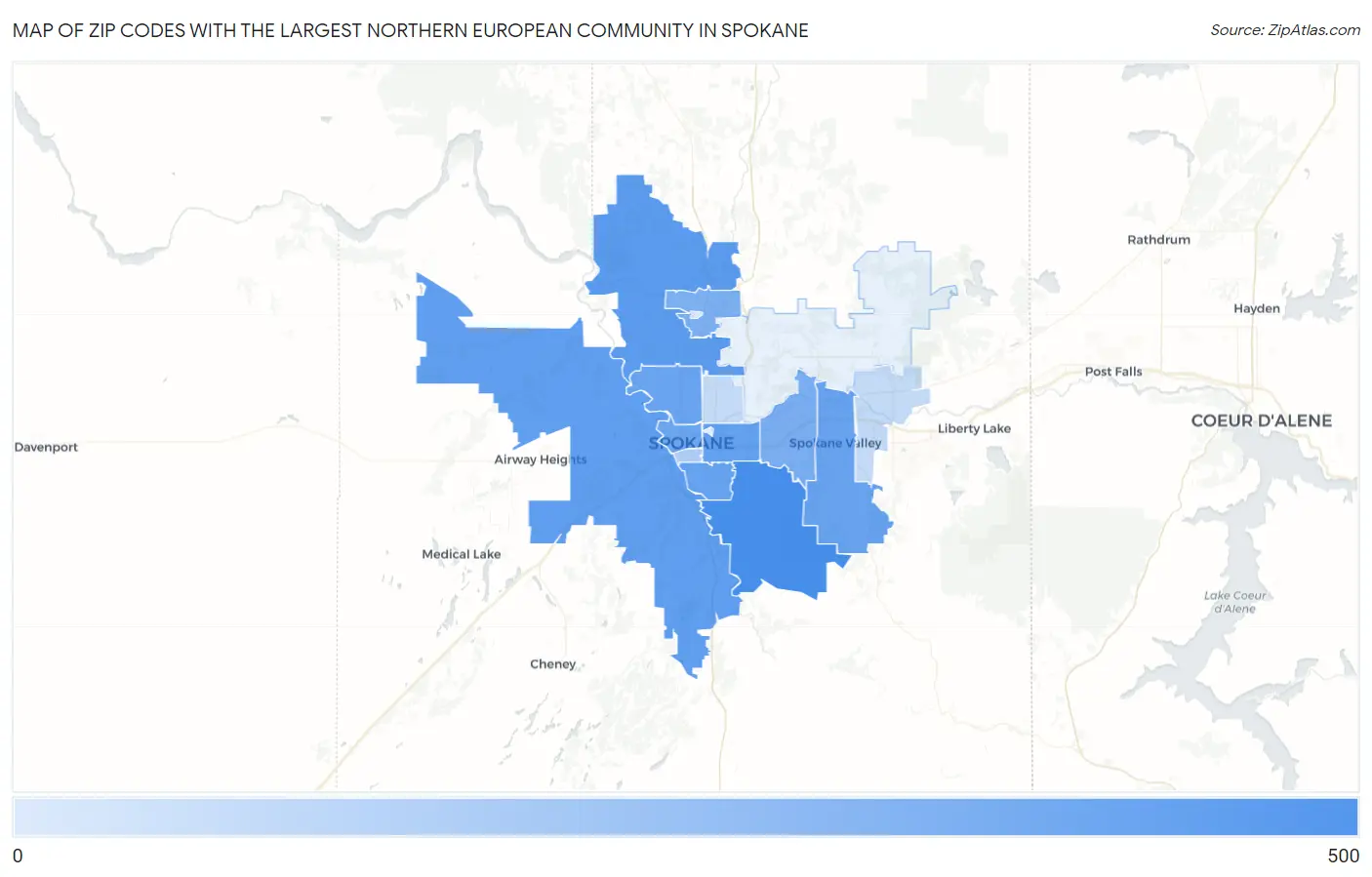The width and height of the screenshot is (1372, 877).
Task: Click the Airway Heights label
Action: (541, 459)
